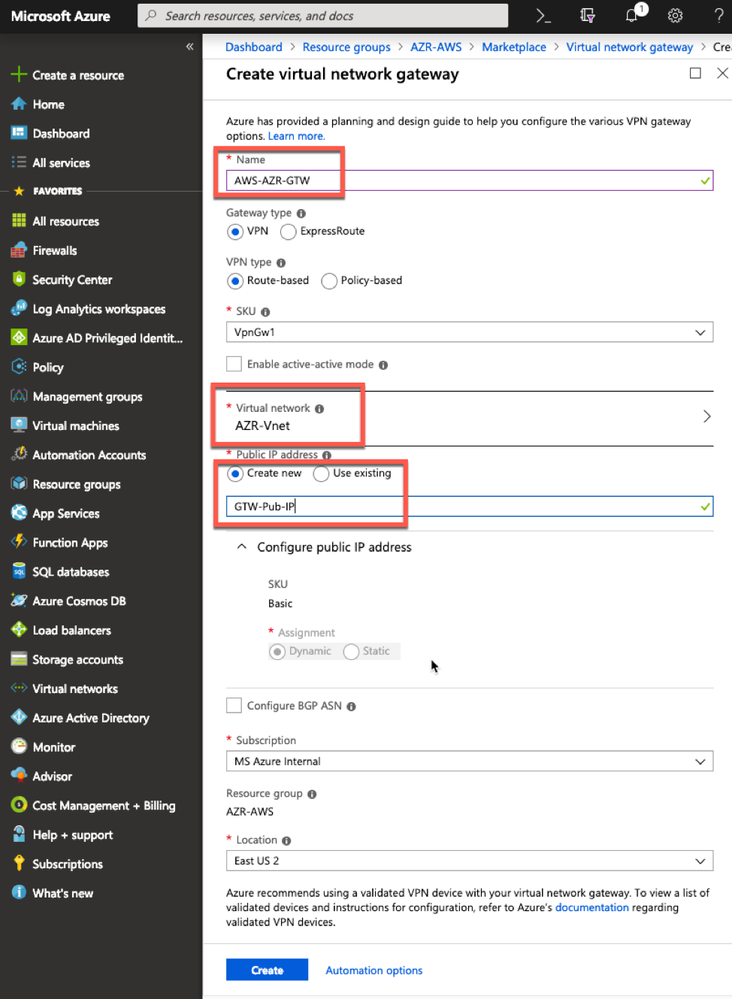Maximize the Create virtual network gateway blade
Image resolution: width=732 pixels, height=999 pixels.
696,73
